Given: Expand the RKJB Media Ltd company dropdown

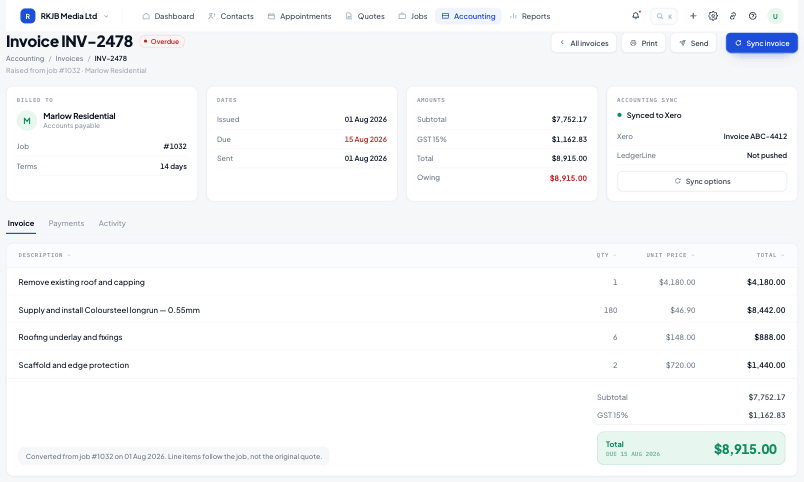Looking at the screenshot, I should point(106,16).
